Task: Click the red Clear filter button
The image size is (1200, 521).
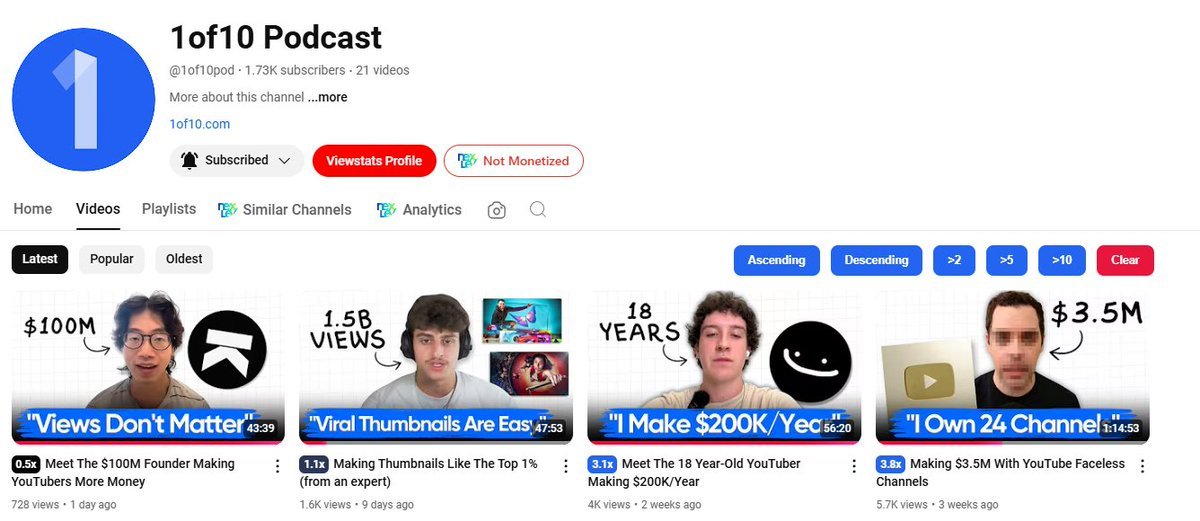Action: pos(1125,260)
